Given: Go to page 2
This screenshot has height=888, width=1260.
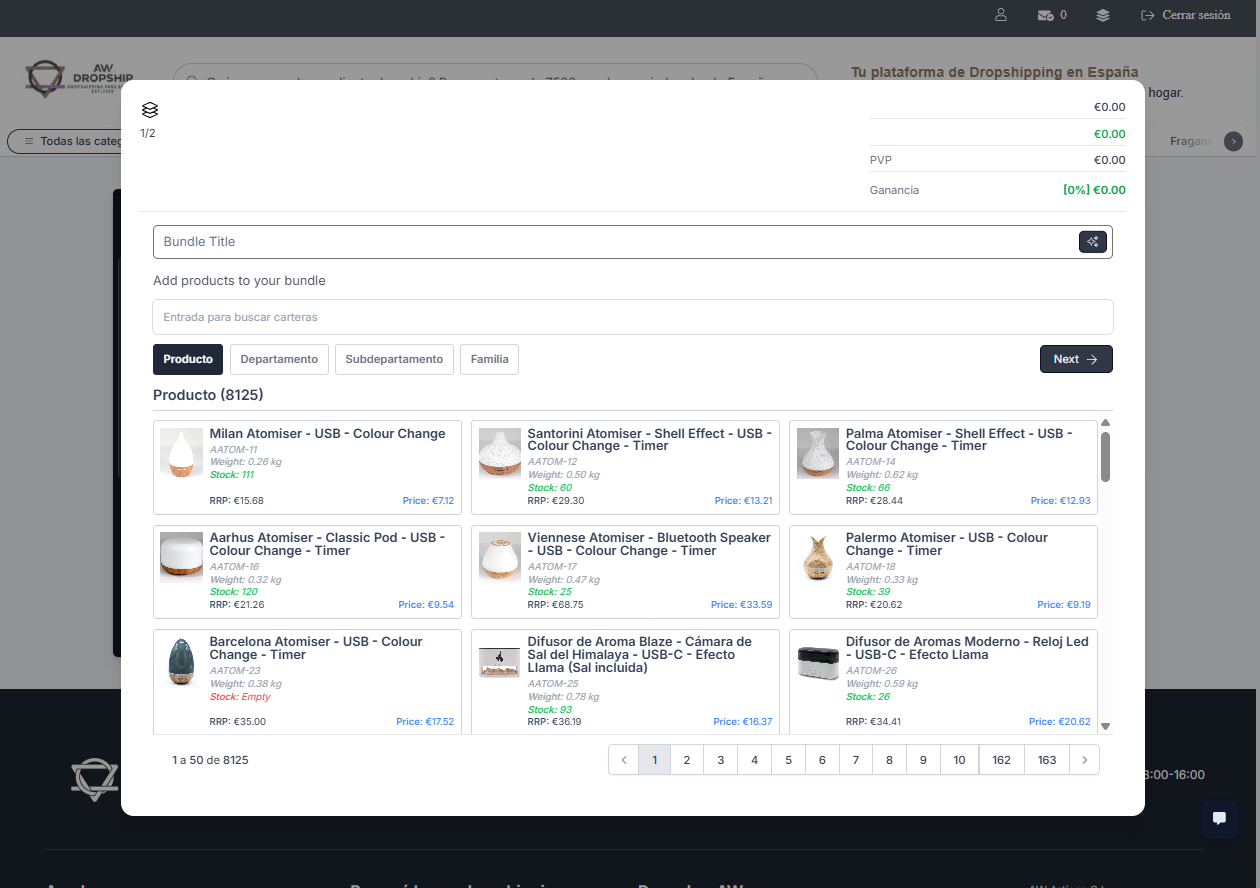Looking at the screenshot, I should tap(687, 760).
